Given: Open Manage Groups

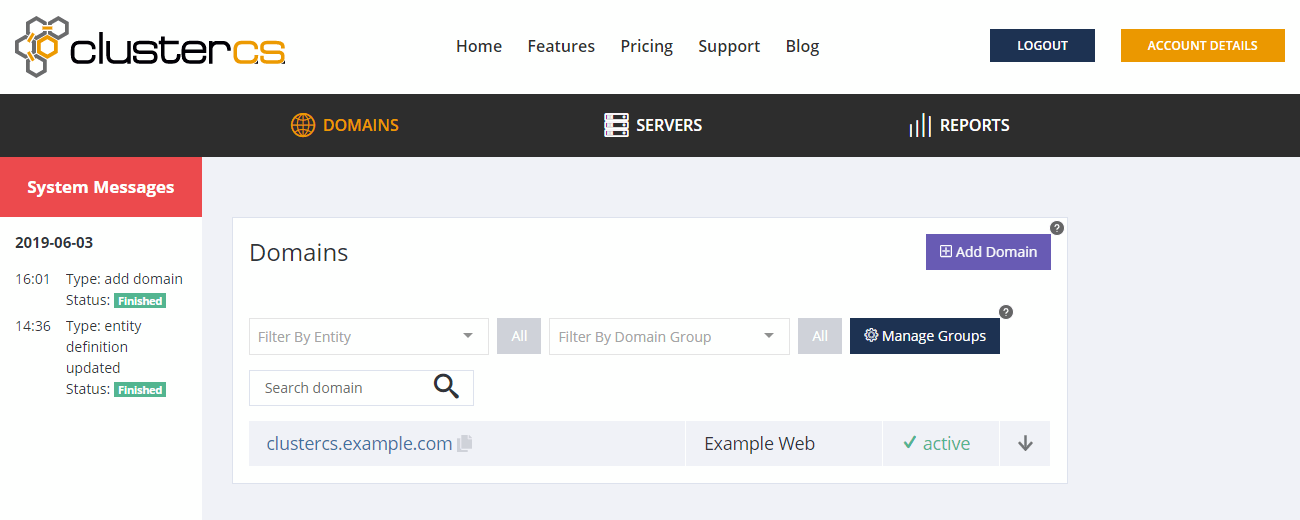Looking at the screenshot, I should (x=924, y=336).
